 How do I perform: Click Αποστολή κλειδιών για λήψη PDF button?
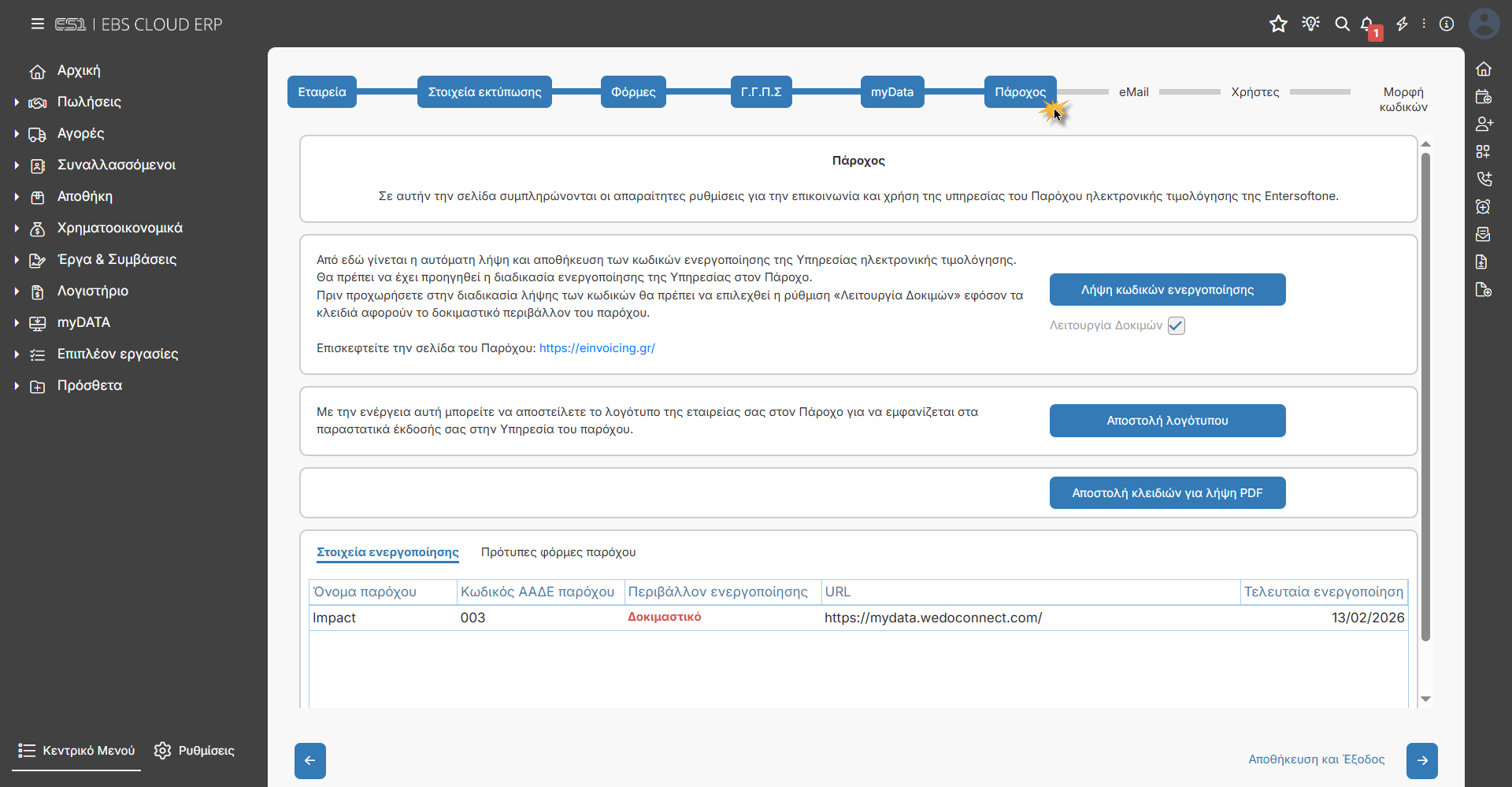click(1167, 493)
